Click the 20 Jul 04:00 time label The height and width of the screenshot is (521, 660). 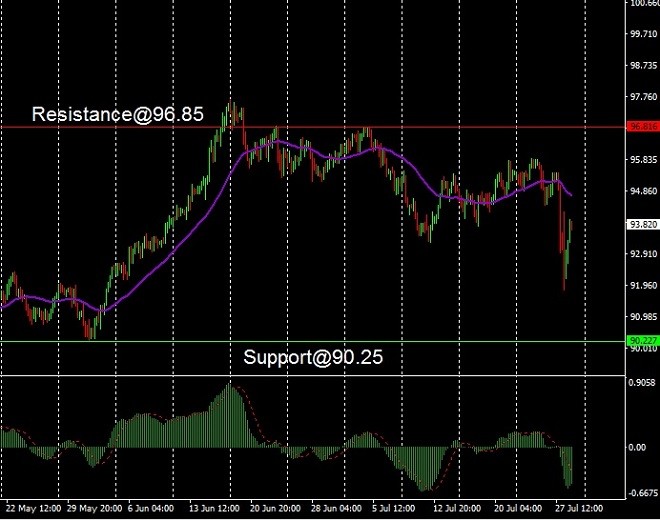pos(518,508)
